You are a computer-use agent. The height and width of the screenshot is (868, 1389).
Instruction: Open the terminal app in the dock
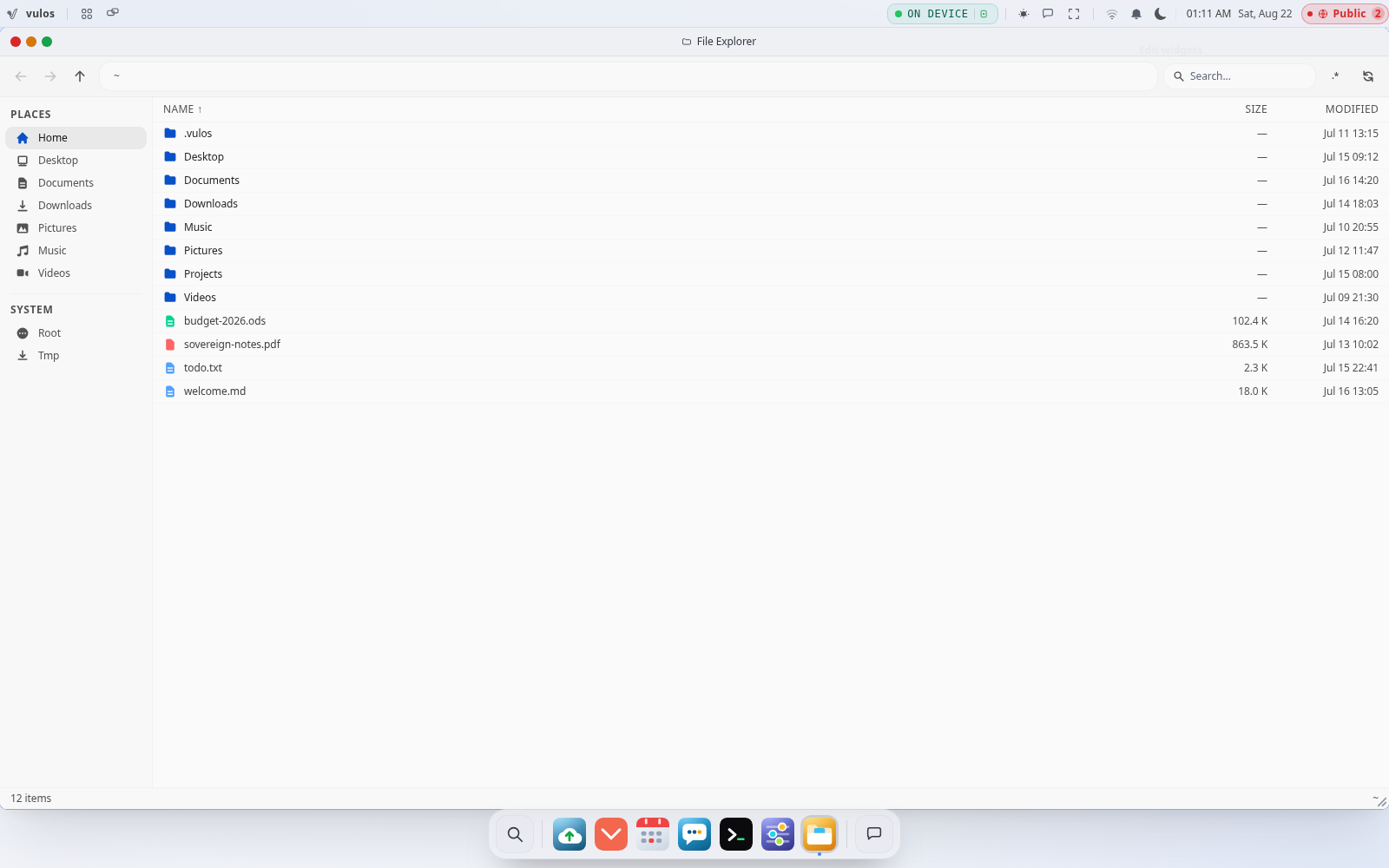pyautogui.click(x=736, y=834)
